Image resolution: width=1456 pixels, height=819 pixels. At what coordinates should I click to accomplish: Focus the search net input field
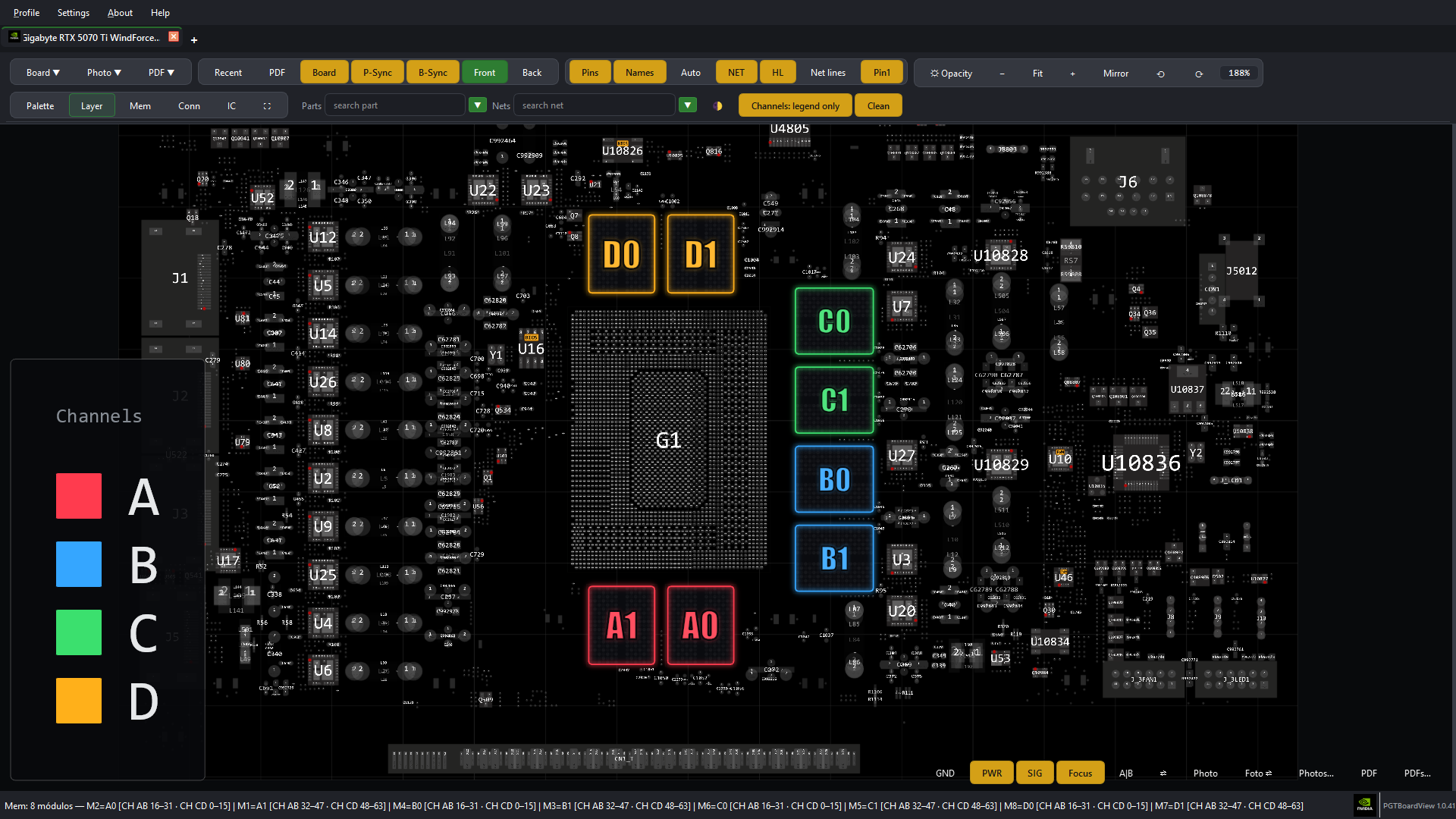[x=595, y=105]
